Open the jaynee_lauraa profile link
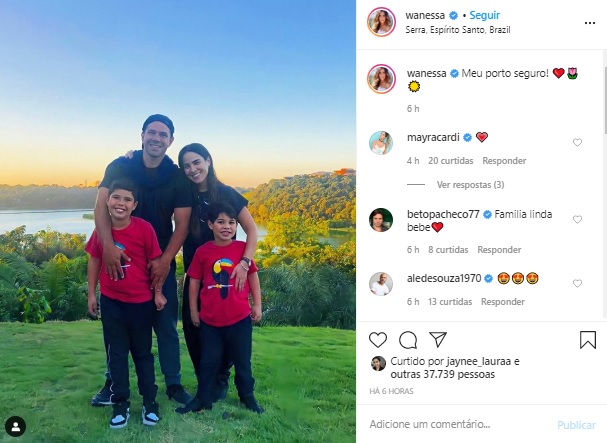Image resolution: width=607 pixels, height=443 pixels. click(x=479, y=361)
